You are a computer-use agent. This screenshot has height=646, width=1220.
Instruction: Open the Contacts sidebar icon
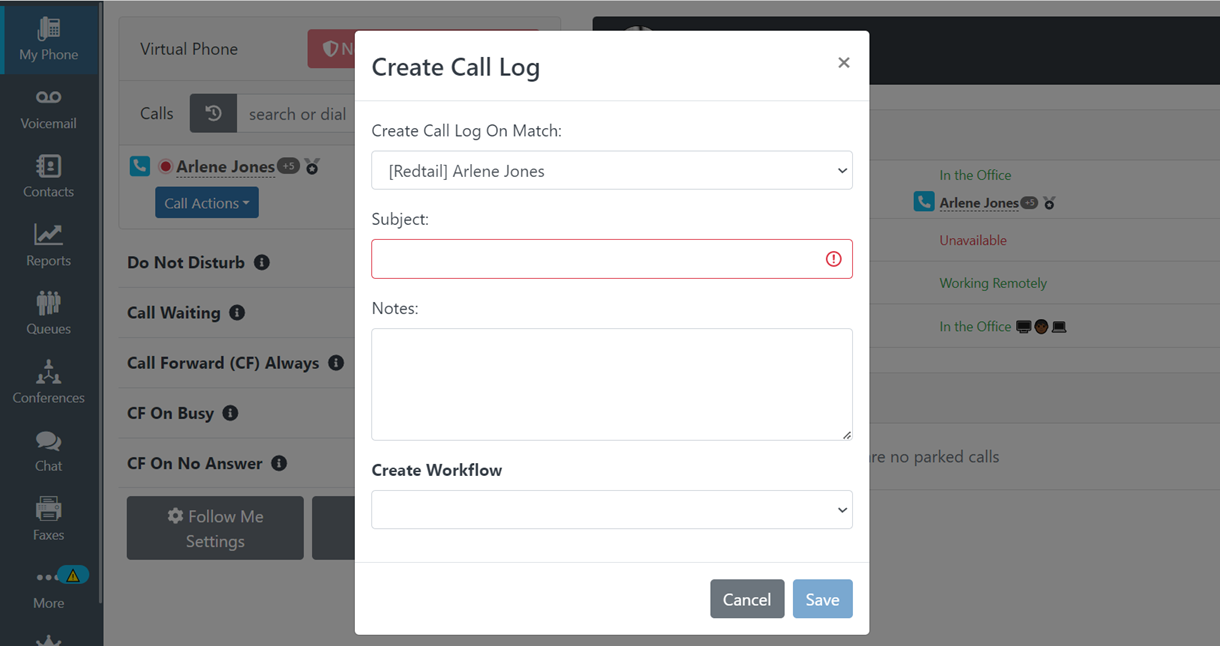pyautogui.click(x=48, y=165)
